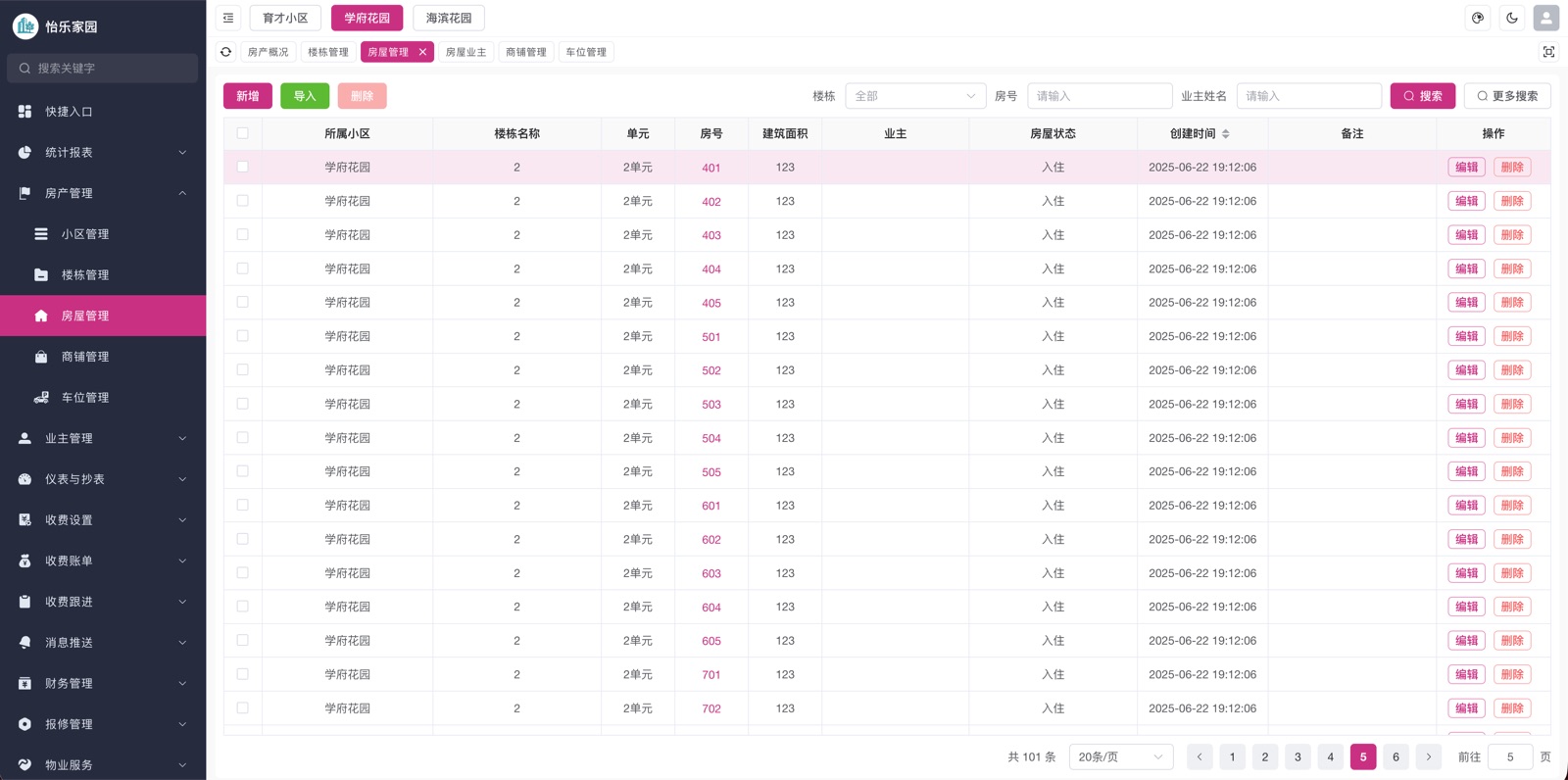Open the 20条/页 page size dropdown
This screenshot has width=1568, height=780.
1121,756
